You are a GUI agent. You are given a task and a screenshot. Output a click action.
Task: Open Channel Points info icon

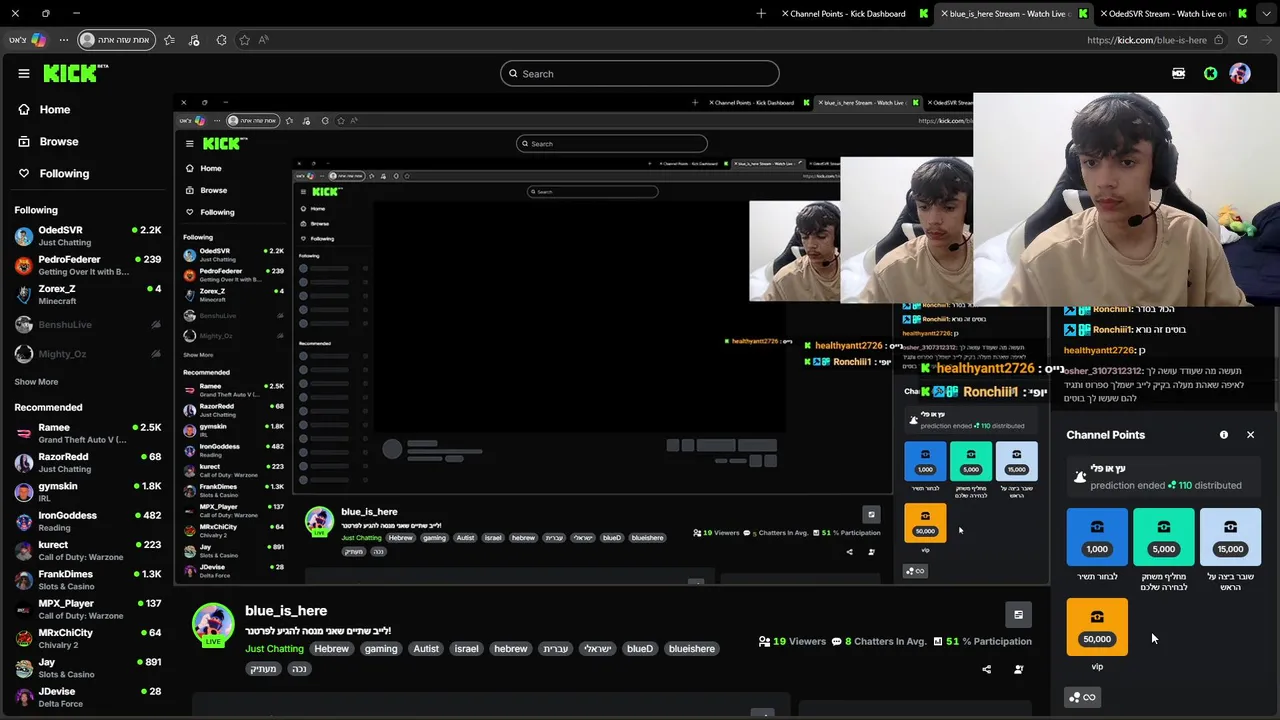tap(1224, 435)
